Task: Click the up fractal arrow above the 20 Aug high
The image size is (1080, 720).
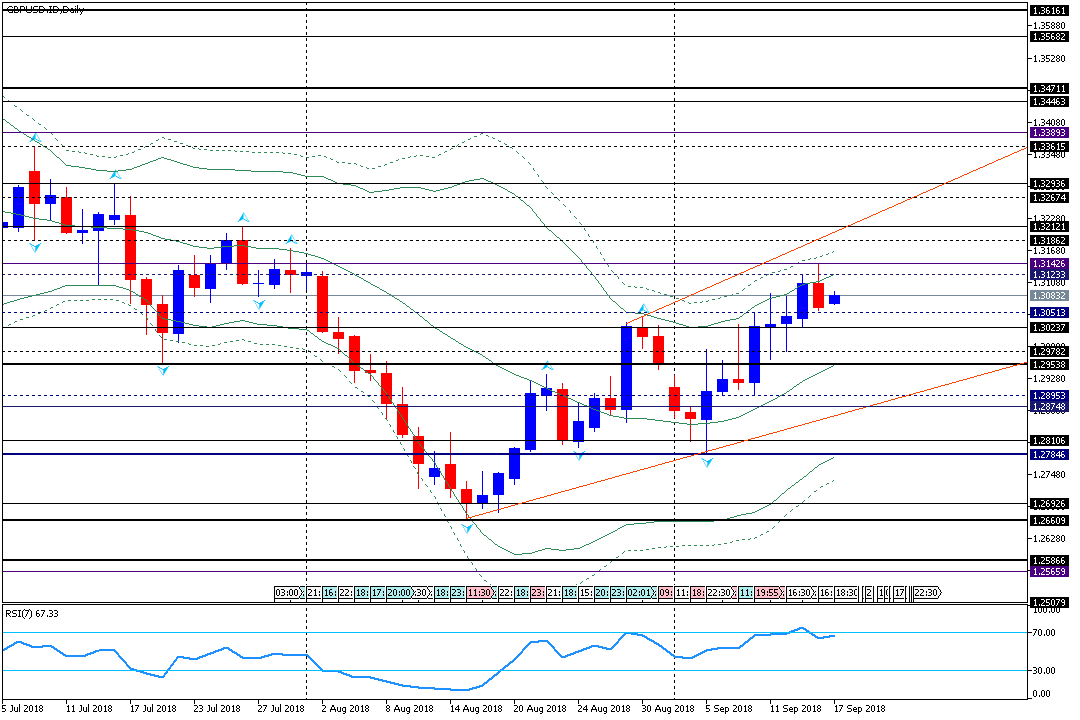Action: (547, 366)
